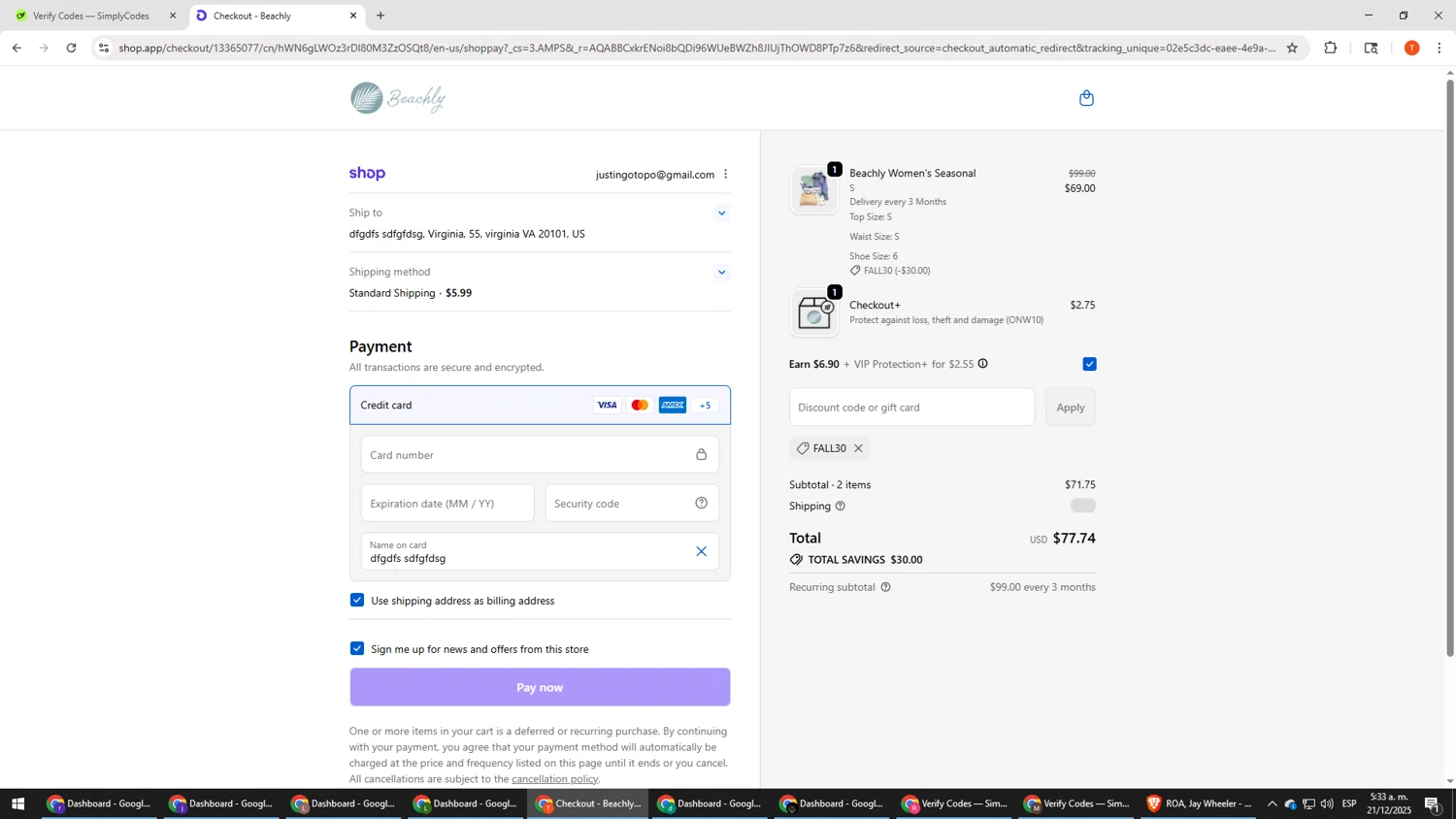Open recurring subtotal help icon
This screenshot has height=819, width=1456.
point(885,587)
